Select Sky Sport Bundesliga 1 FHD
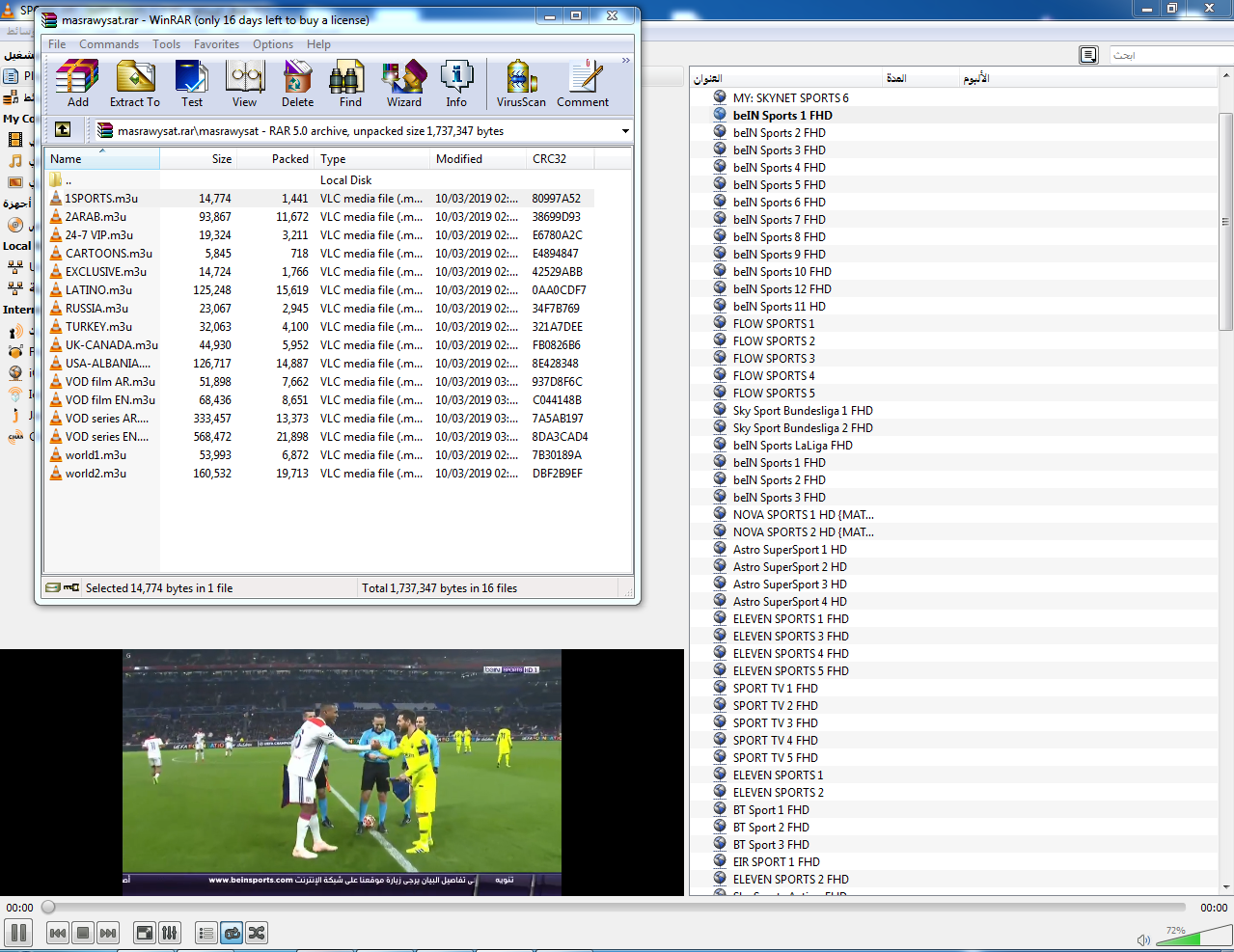This screenshot has height=952, width=1234. (x=803, y=411)
